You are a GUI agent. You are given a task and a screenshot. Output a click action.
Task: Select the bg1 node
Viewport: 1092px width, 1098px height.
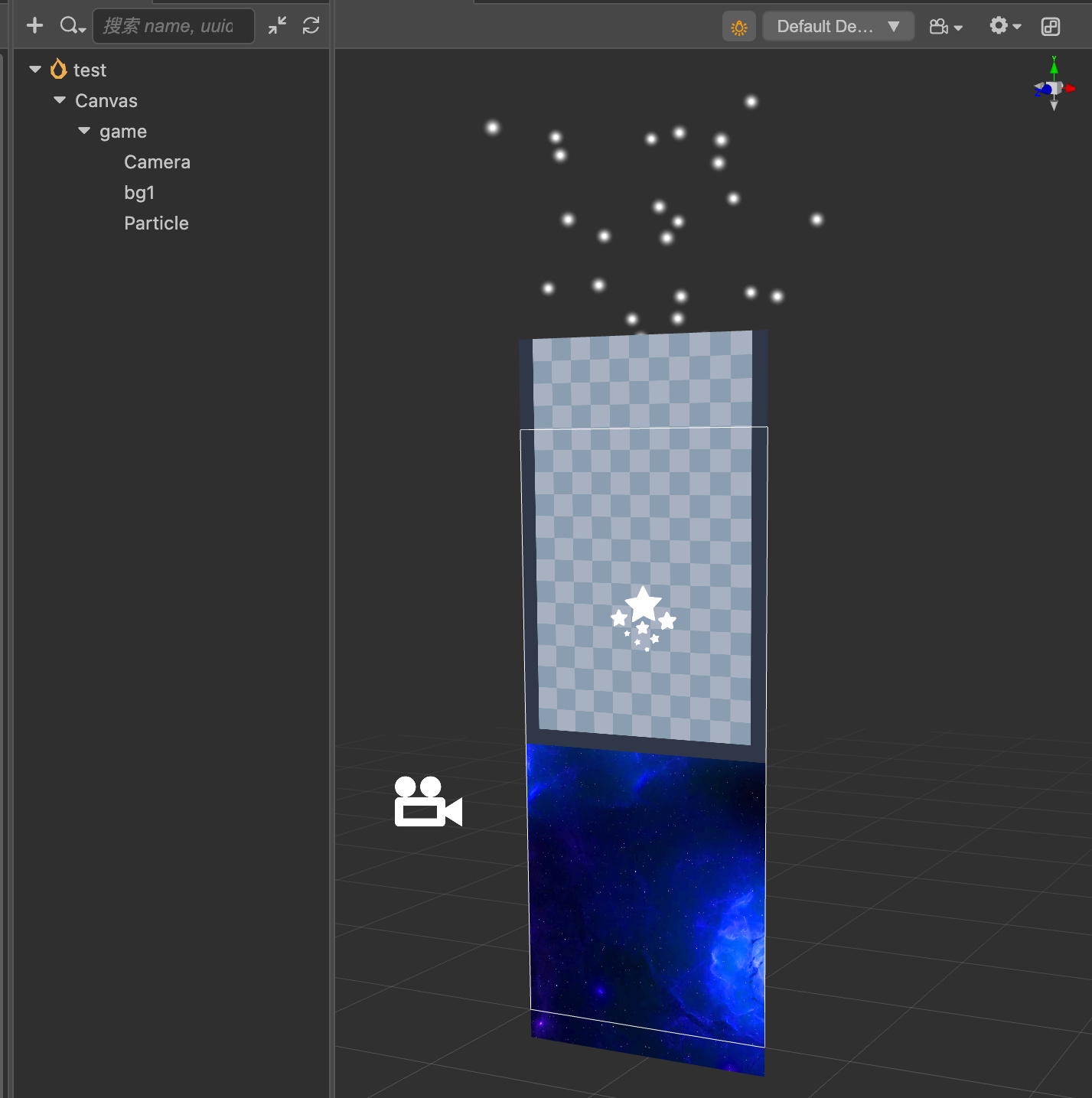(139, 193)
